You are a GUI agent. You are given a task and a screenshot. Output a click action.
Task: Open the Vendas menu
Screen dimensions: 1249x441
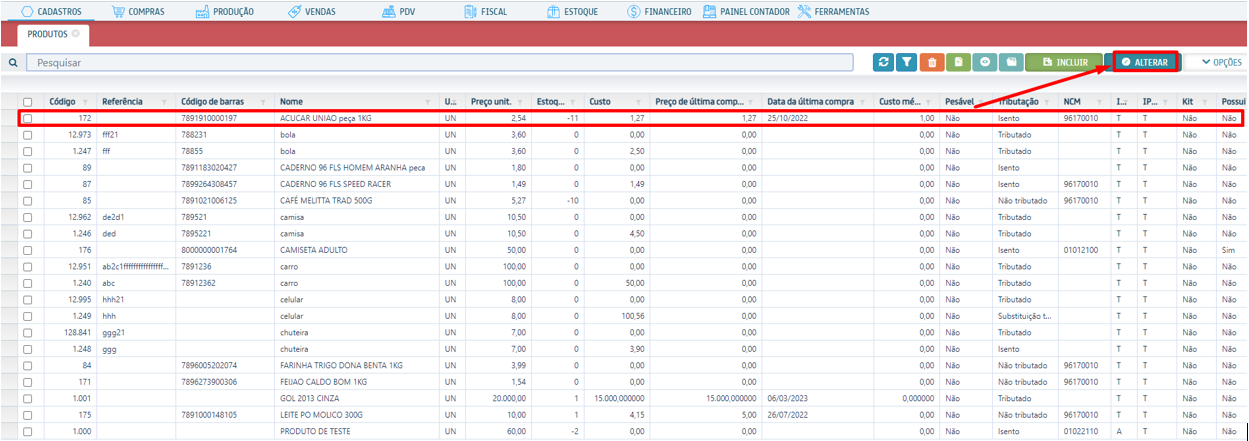pos(312,12)
